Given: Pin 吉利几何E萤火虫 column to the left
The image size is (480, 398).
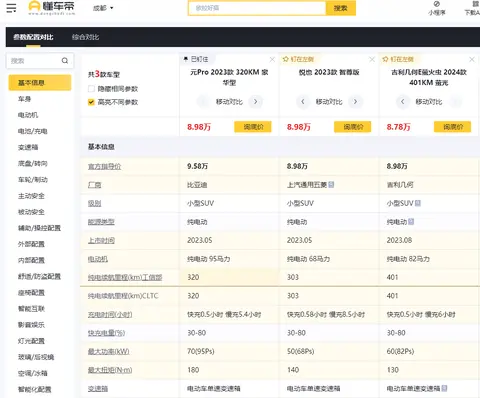Looking at the screenshot, I should click(398, 59).
